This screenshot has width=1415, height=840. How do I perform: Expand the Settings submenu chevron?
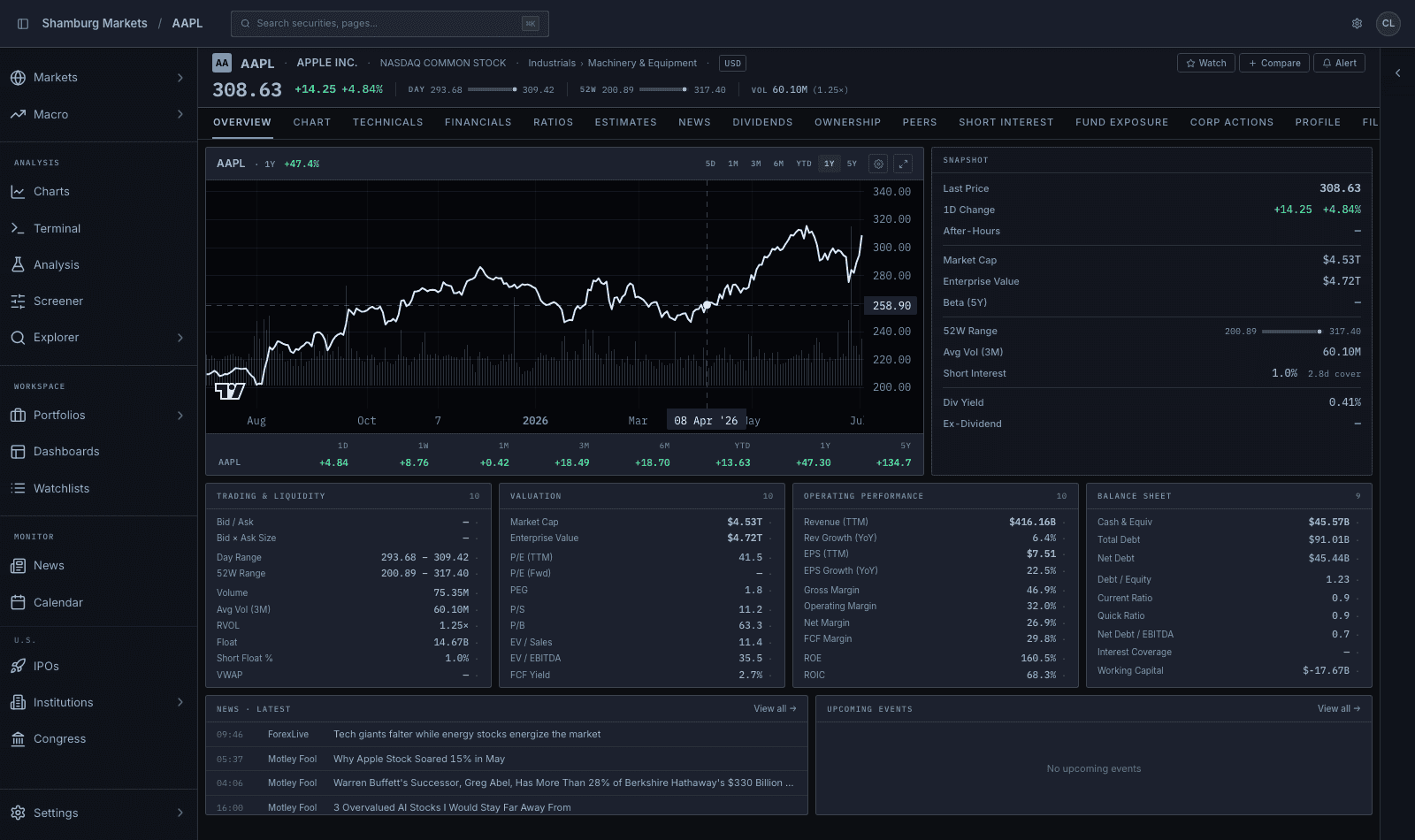click(x=180, y=813)
